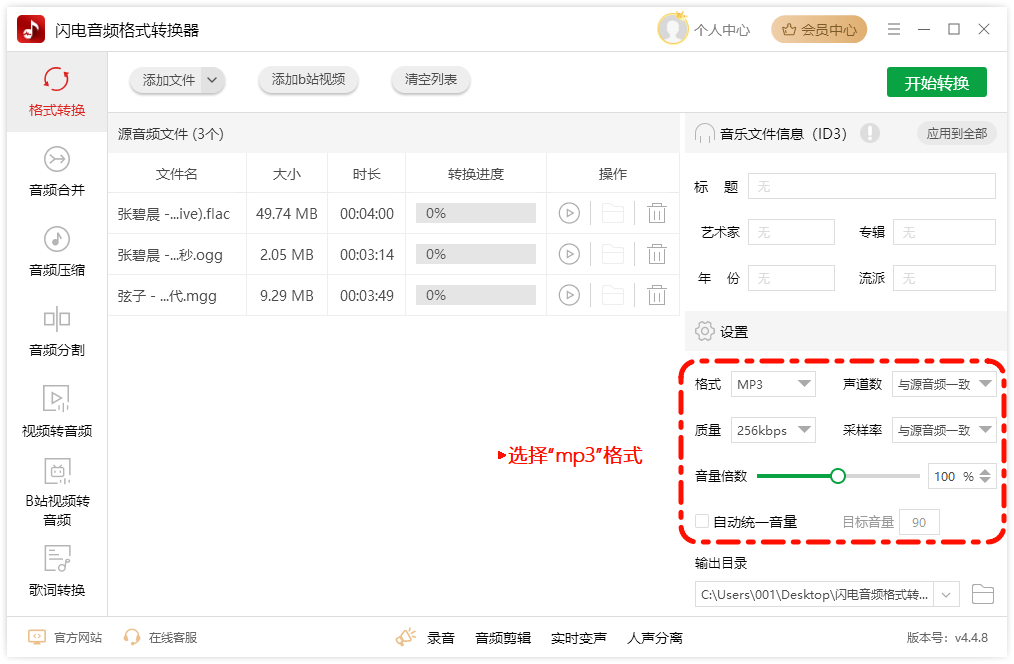Viewport: 1014px width, 664px height.
Task: Open the 格式 MP3 dropdown
Action: coord(773,384)
